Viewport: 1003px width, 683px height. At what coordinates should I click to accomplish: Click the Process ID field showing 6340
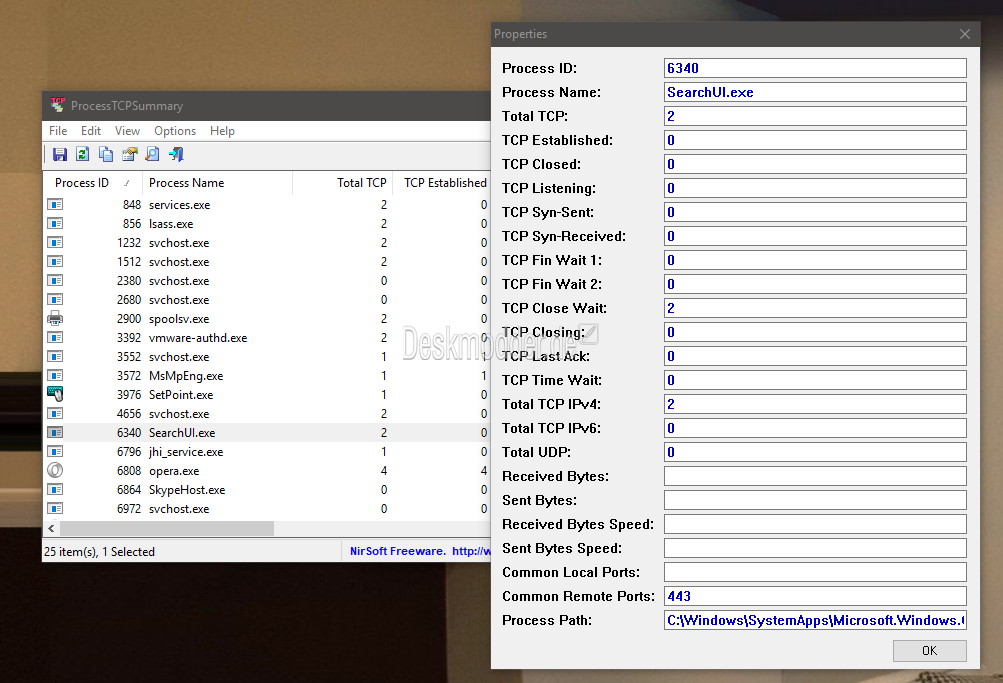[815, 68]
